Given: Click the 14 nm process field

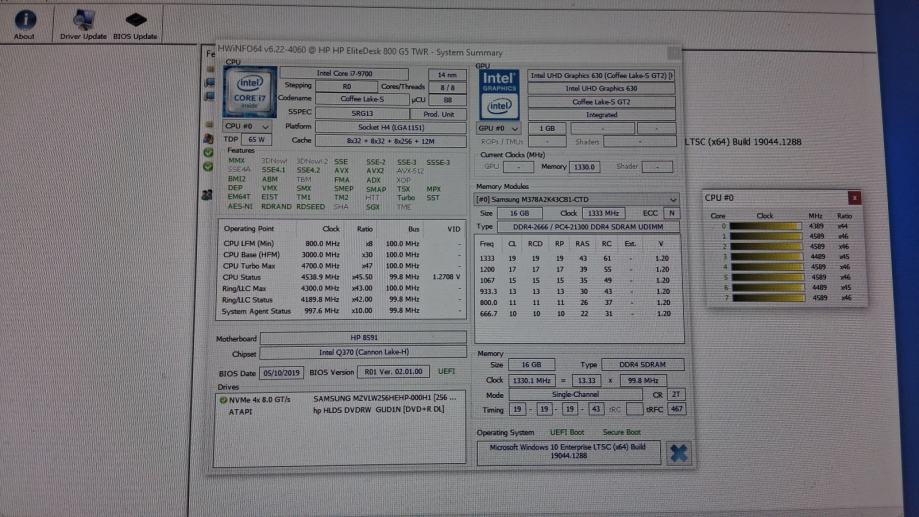Looking at the screenshot, I should (447, 74).
